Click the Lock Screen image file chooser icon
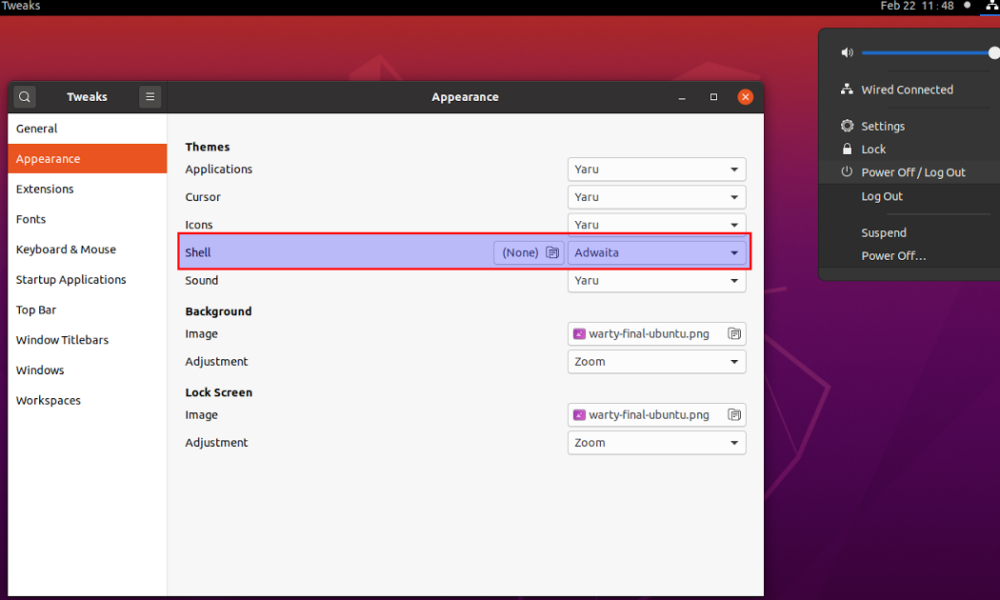Screen dimensions: 1000x600 click(x=734, y=414)
